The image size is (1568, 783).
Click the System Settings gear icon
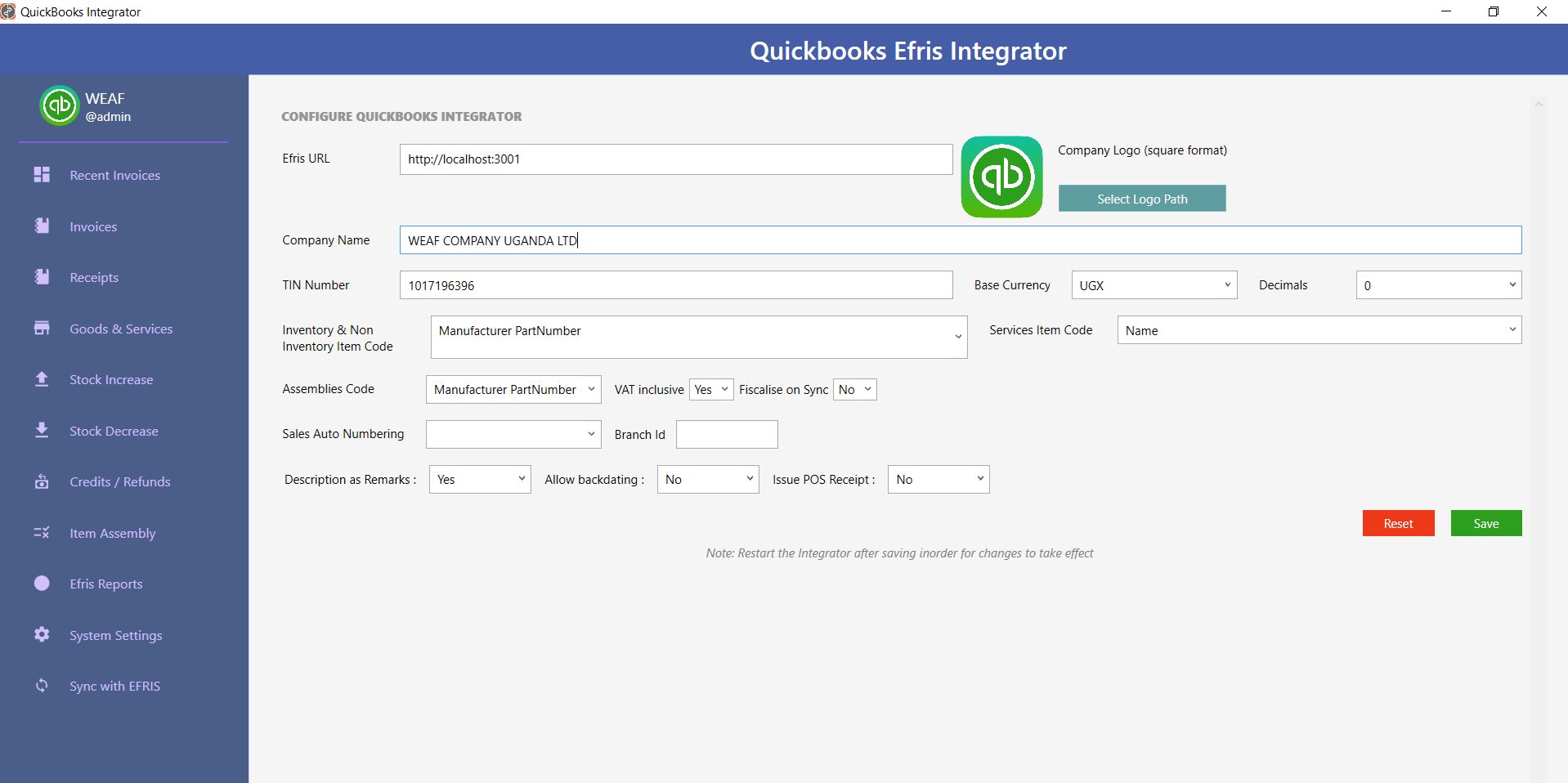(42, 635)
